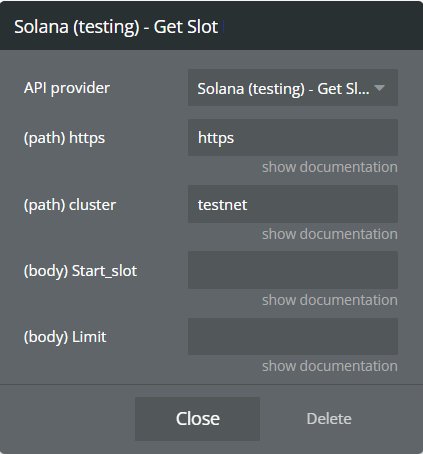Click the divider line above Close button
The height and width of the screenshot is (454, 423).
pos(211,384)
